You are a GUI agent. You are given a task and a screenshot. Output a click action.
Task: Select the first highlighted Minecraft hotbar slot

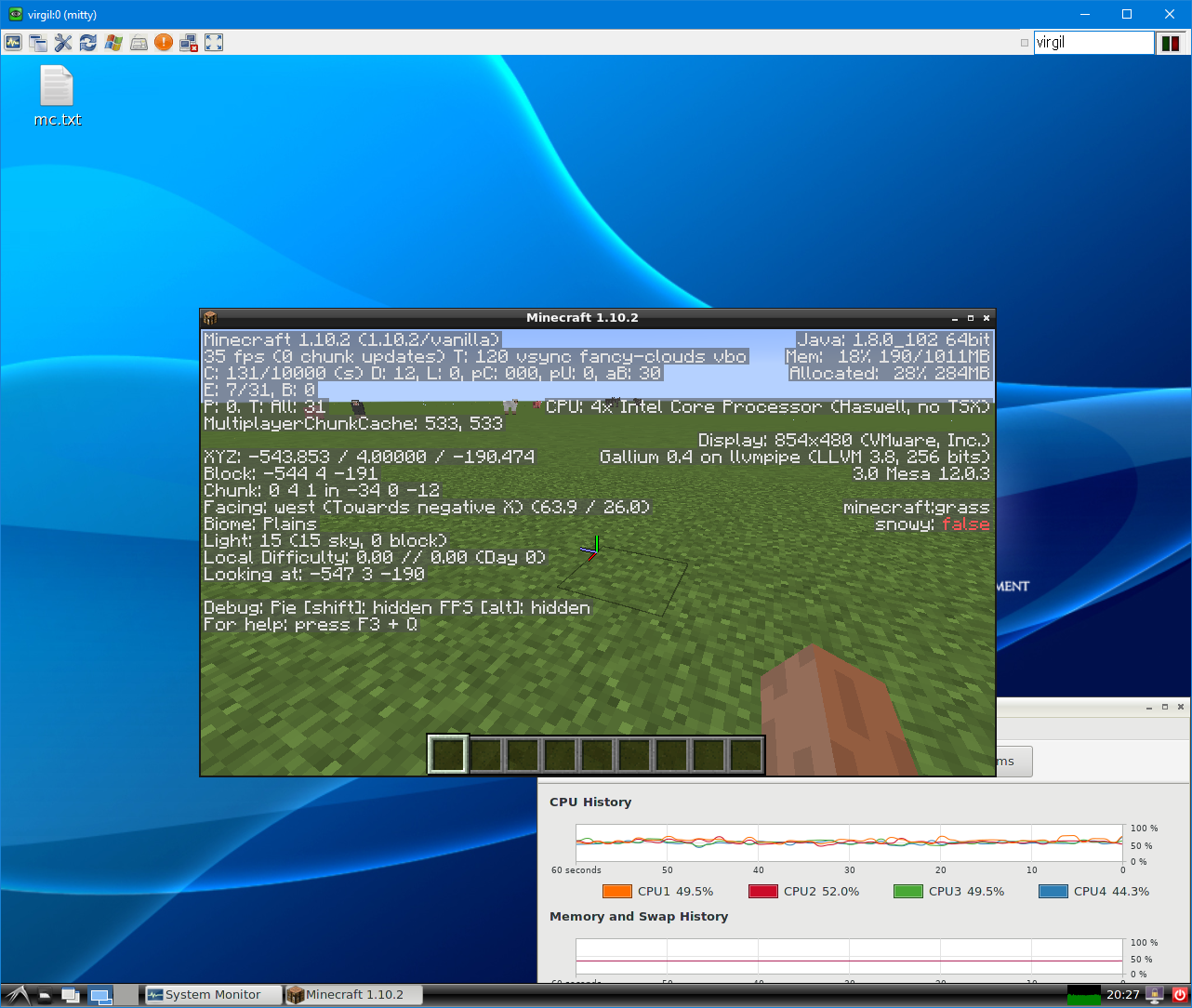point(447,754)
